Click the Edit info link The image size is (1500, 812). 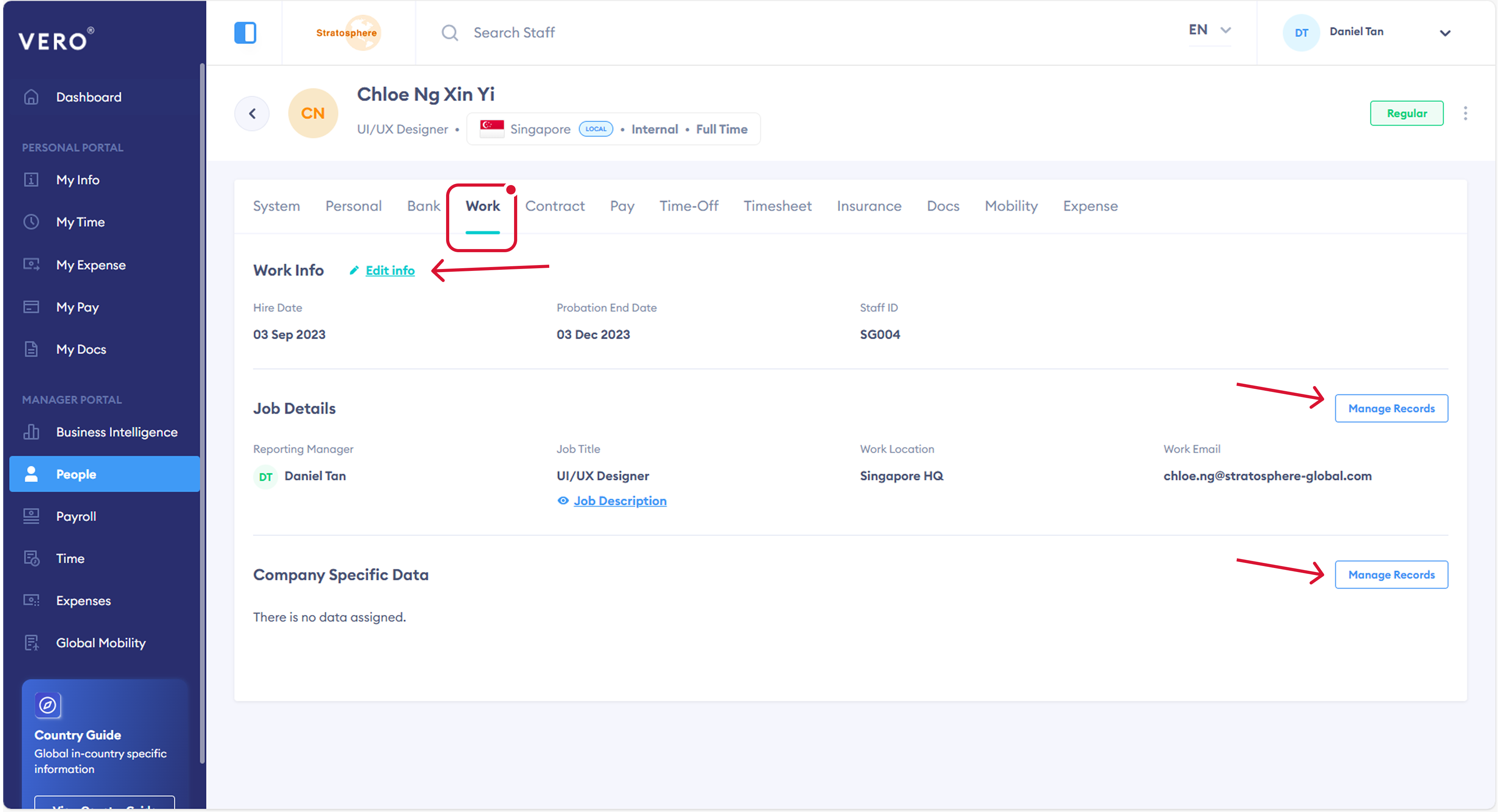tap(389, 270)
